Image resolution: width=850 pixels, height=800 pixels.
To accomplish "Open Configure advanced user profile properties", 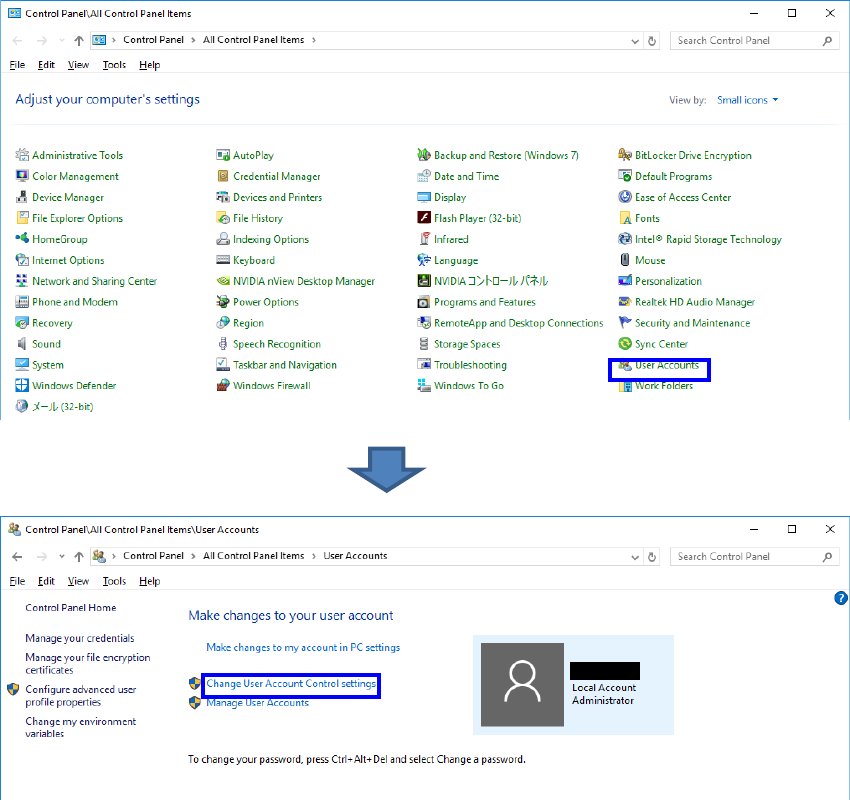I will click(81, 696).
